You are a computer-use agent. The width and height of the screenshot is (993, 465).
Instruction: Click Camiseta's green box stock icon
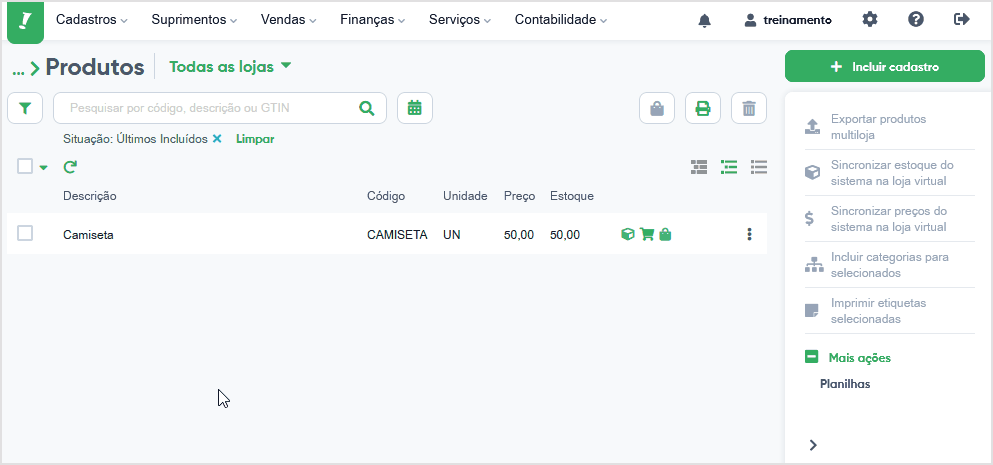(628, 234)
